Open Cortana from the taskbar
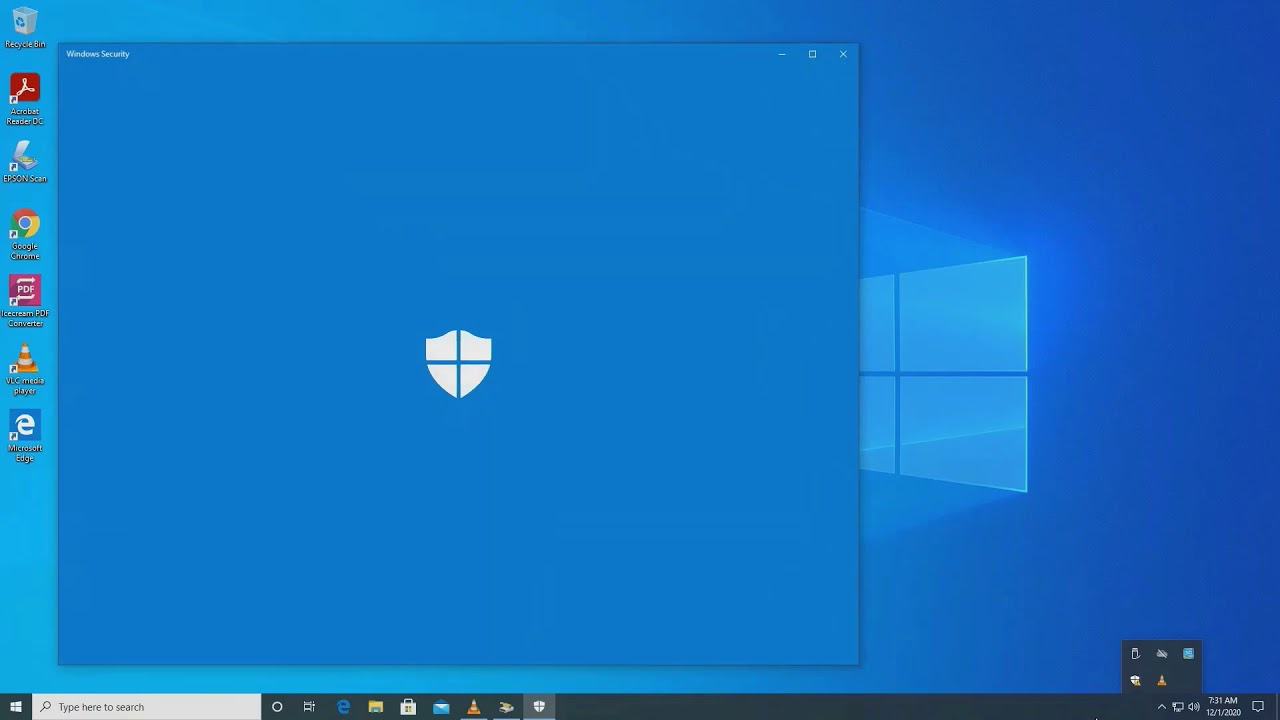The width and height of the screenshot is (1280, 720). point(277,707)
